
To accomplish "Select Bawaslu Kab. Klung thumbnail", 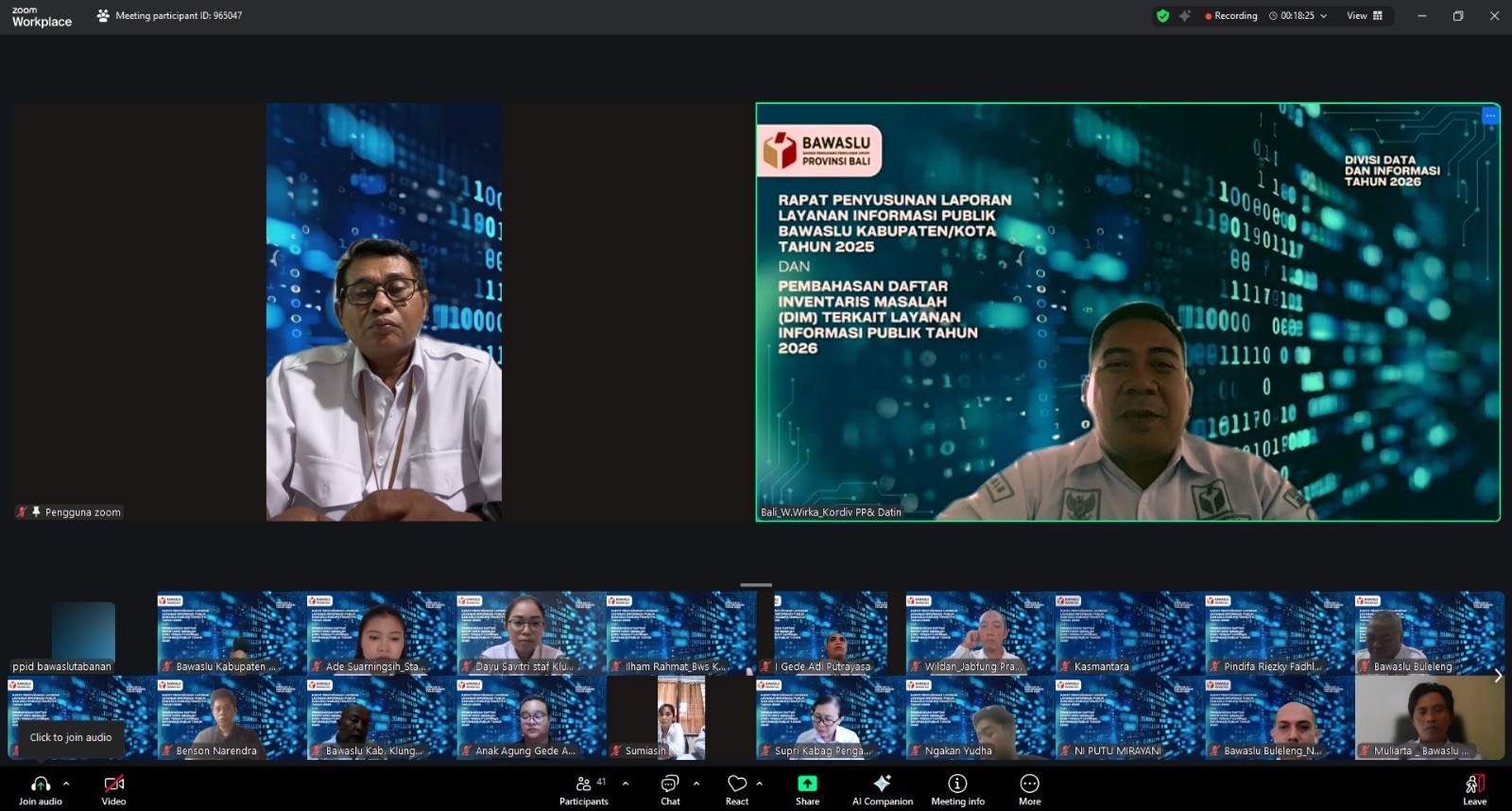I will [x=381, y=717].
